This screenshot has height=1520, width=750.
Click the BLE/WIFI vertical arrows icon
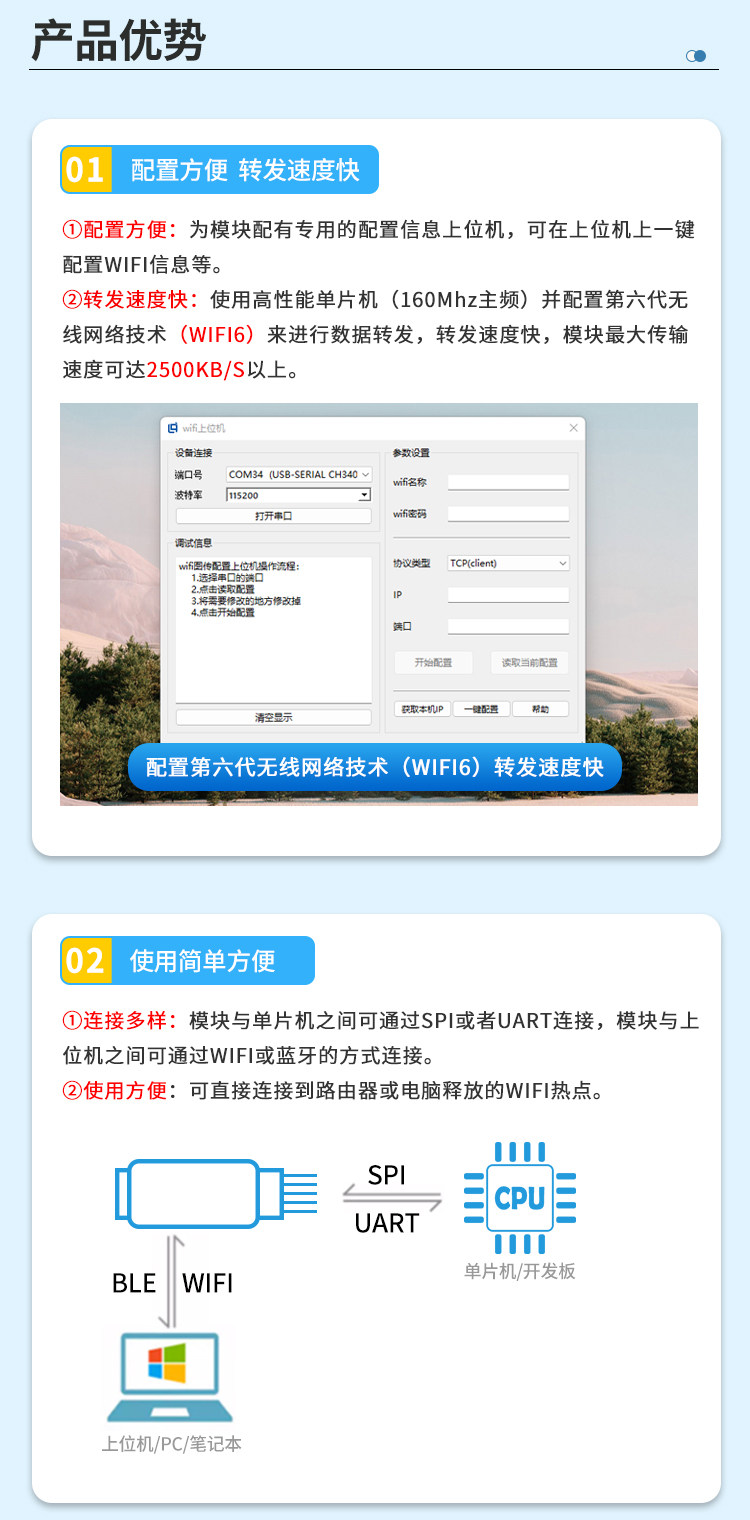pos(170,1281)
